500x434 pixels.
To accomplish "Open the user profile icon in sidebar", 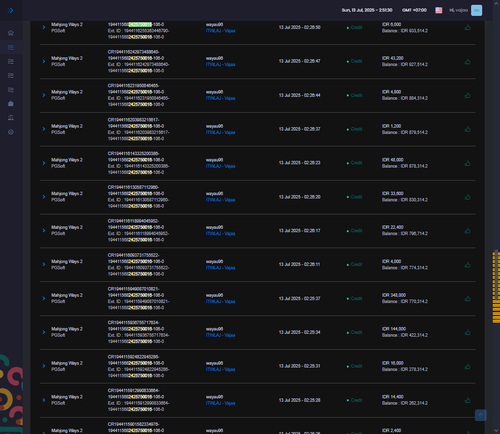I will click(x=11, y=118).
